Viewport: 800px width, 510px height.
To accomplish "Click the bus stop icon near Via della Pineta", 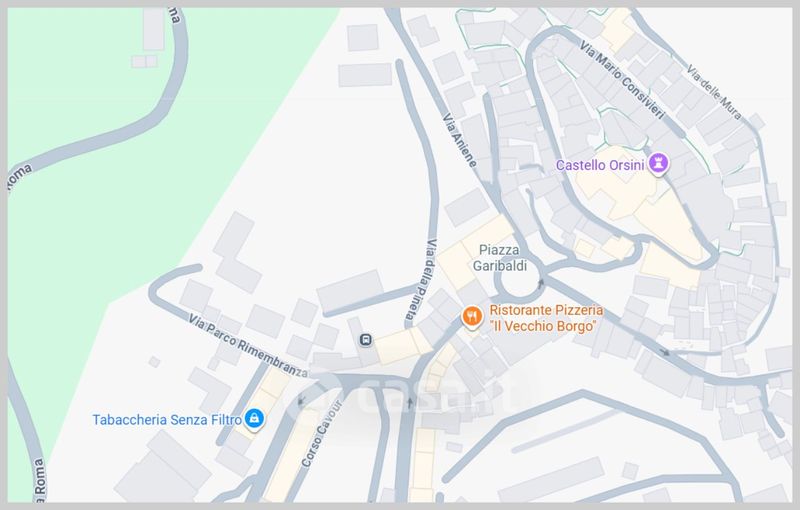I will coord(365,340).
